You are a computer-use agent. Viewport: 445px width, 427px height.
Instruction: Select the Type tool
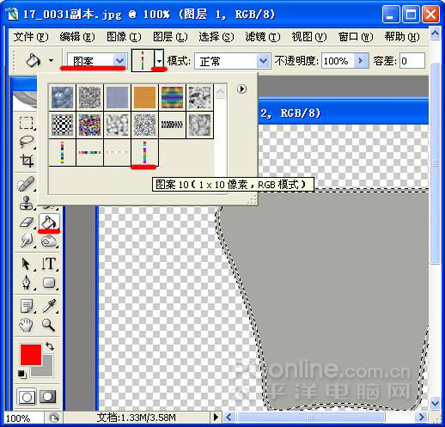(49, 264)
